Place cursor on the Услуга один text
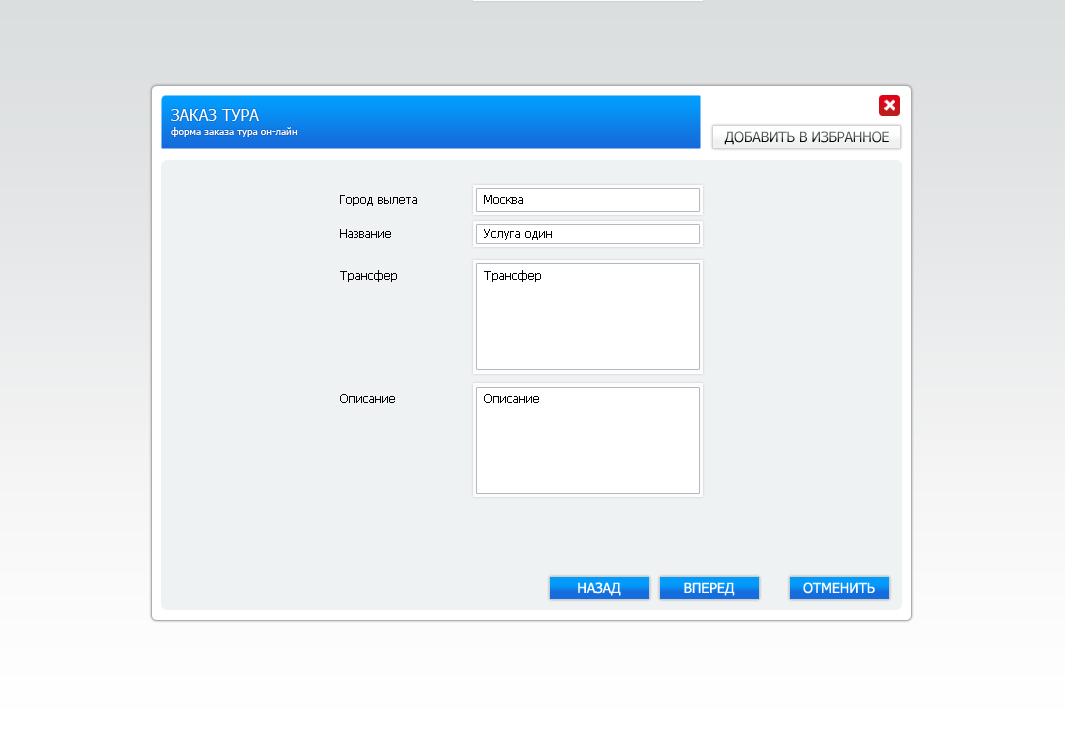The width and height of the screenshot is (1065, 729). point(517,234)
